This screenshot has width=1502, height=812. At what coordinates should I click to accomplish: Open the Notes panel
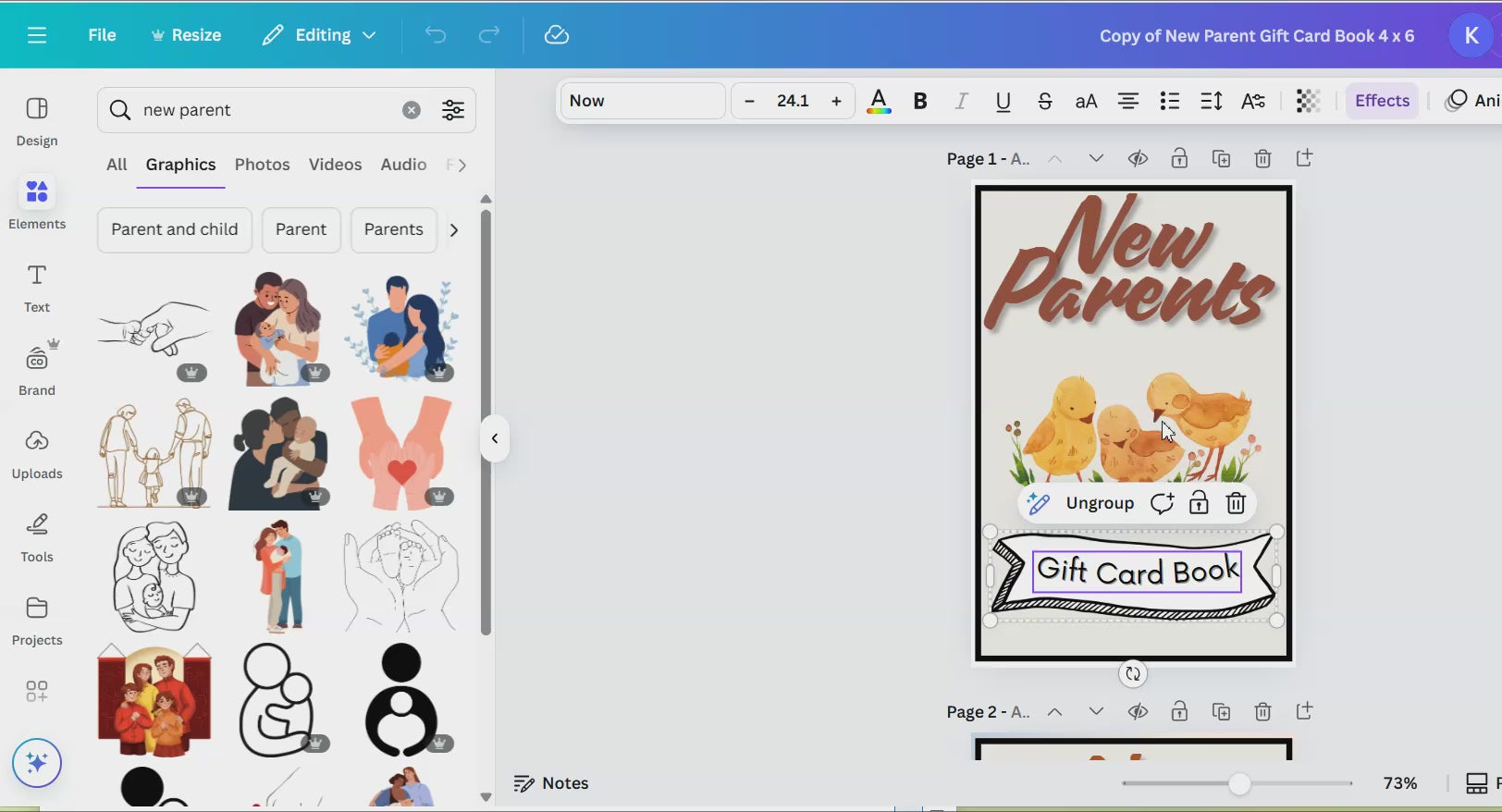pos(551,783)
